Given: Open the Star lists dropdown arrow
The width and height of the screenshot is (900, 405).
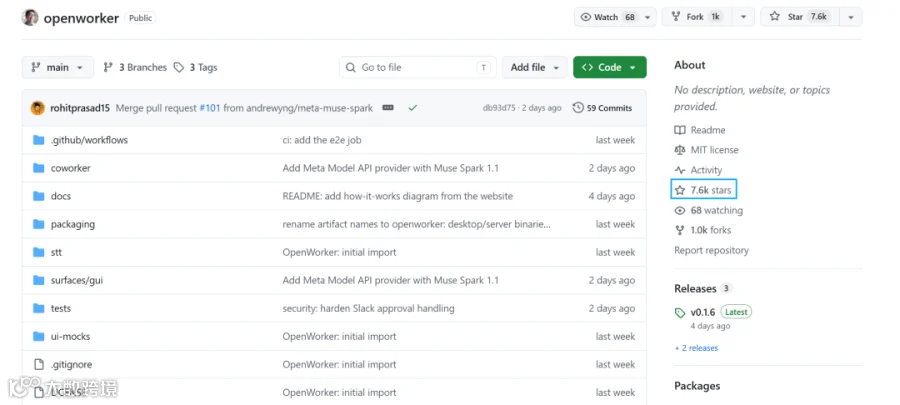Looking at the screenshot, I should pos(851,17).
